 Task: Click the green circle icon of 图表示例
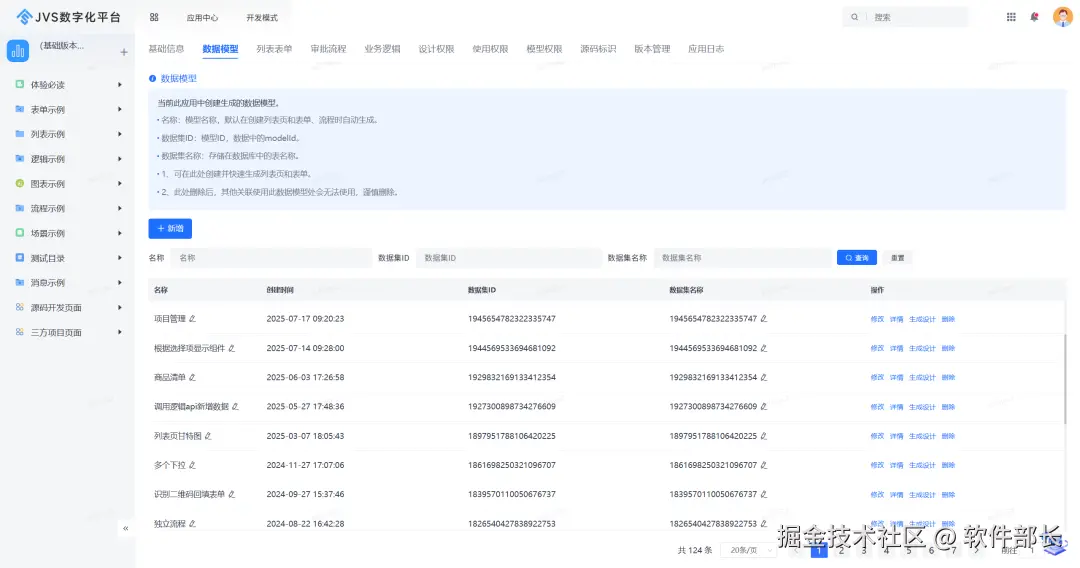19,183
